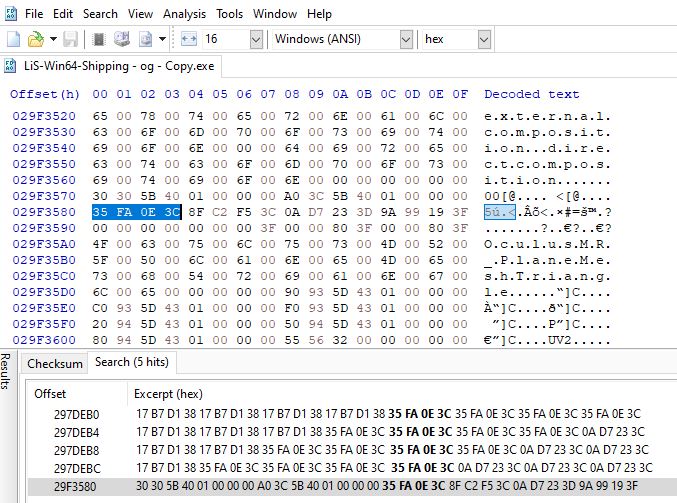Screen dimensions: 677x503
Task: Click the highlighted decoded text 5ú.<
Action: (x=500, y=212)
